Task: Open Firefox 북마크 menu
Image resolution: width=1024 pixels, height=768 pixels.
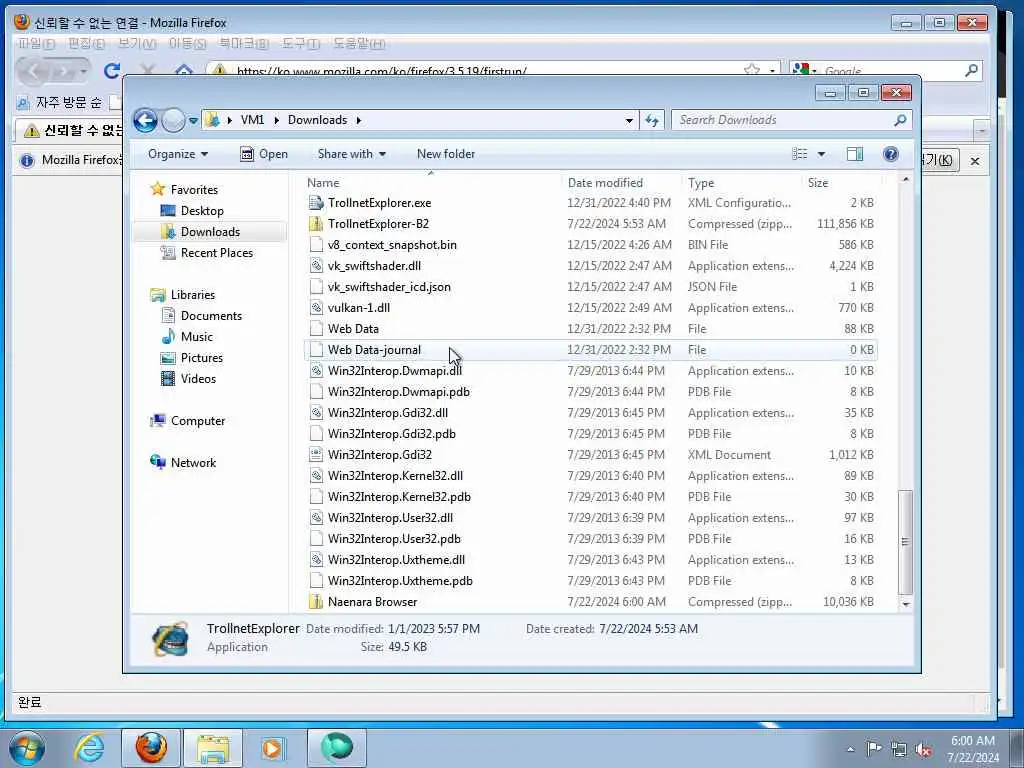Action: pyautogui.click(x=244, y=44)
